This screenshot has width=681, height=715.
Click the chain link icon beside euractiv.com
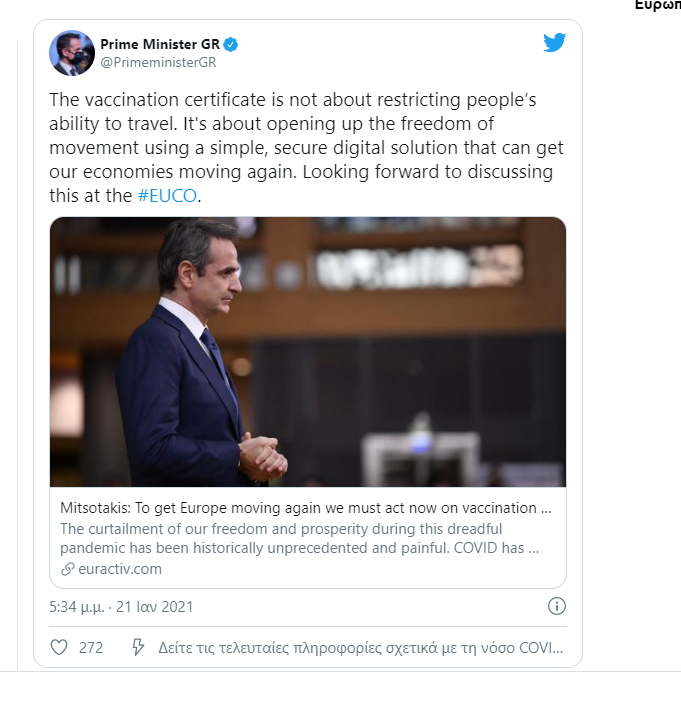coord(68,569)
